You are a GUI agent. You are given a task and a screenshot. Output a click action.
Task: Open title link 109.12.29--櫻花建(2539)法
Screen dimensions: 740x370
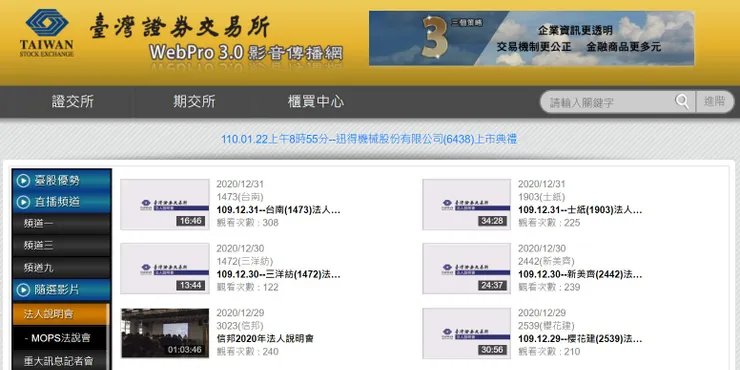tap(580, 338)
